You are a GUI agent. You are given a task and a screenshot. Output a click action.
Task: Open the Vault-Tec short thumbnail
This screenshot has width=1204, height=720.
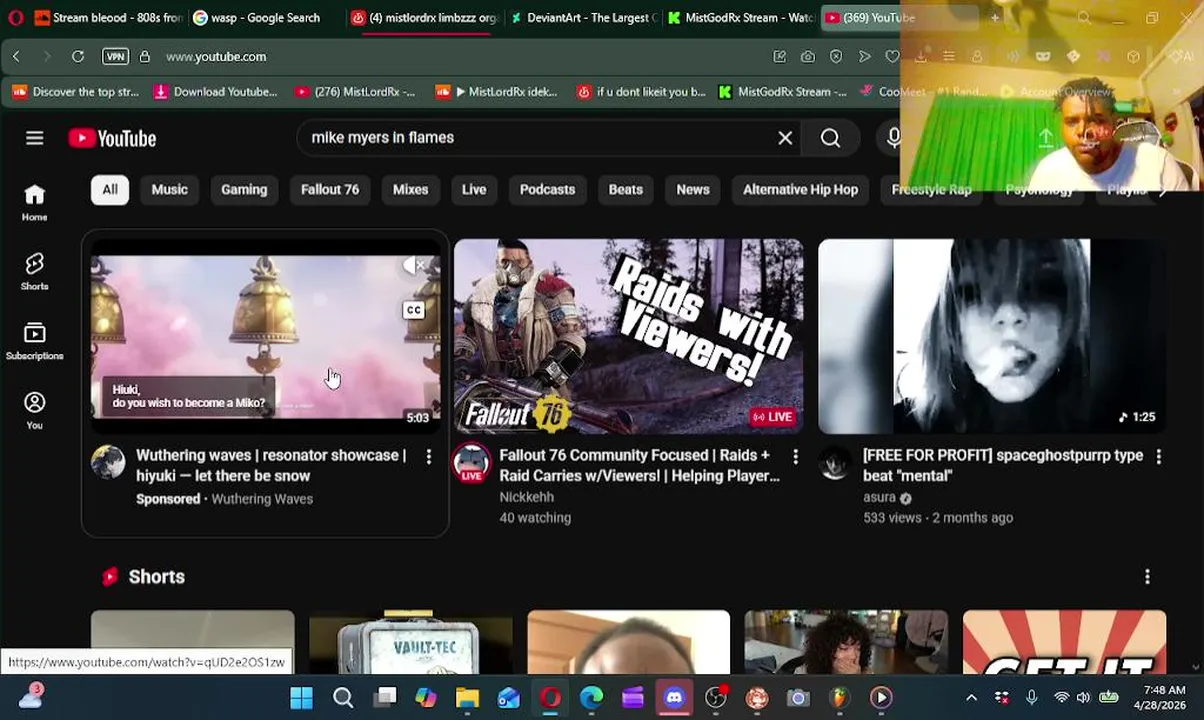click(x=410, y=643)
